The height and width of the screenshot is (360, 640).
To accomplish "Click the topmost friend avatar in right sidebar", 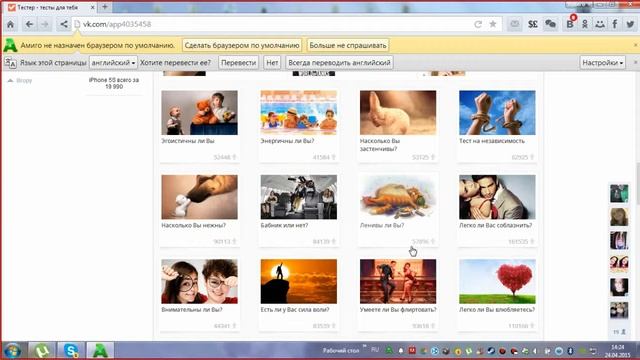I will [619, 193].
